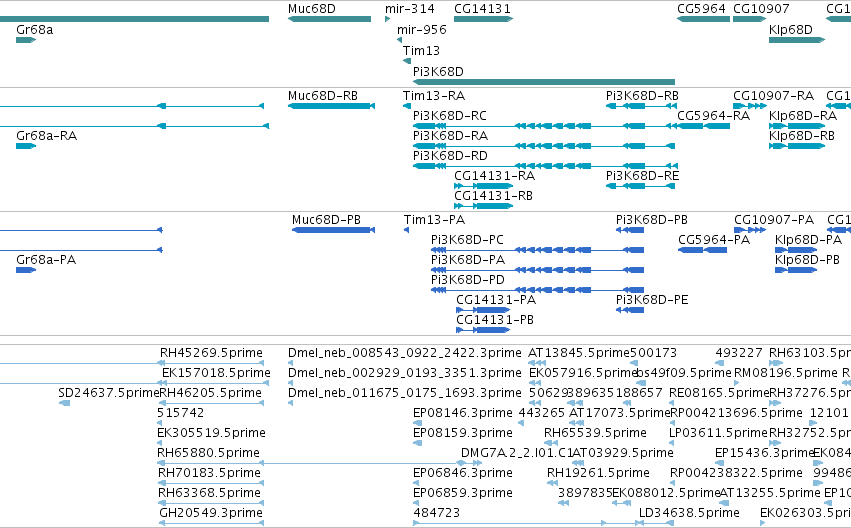Select the CG10907-RA transcript label
Image resolution: width=851 pixels, height=528 pixels.
click(773, 96)
